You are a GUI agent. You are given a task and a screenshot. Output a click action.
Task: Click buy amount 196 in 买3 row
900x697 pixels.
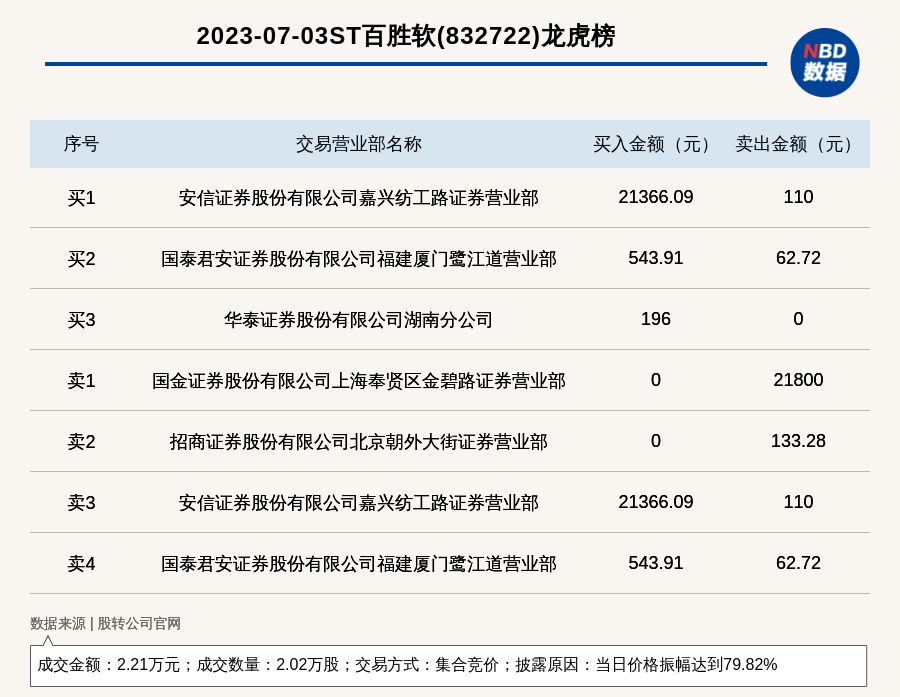click(655, 319)
